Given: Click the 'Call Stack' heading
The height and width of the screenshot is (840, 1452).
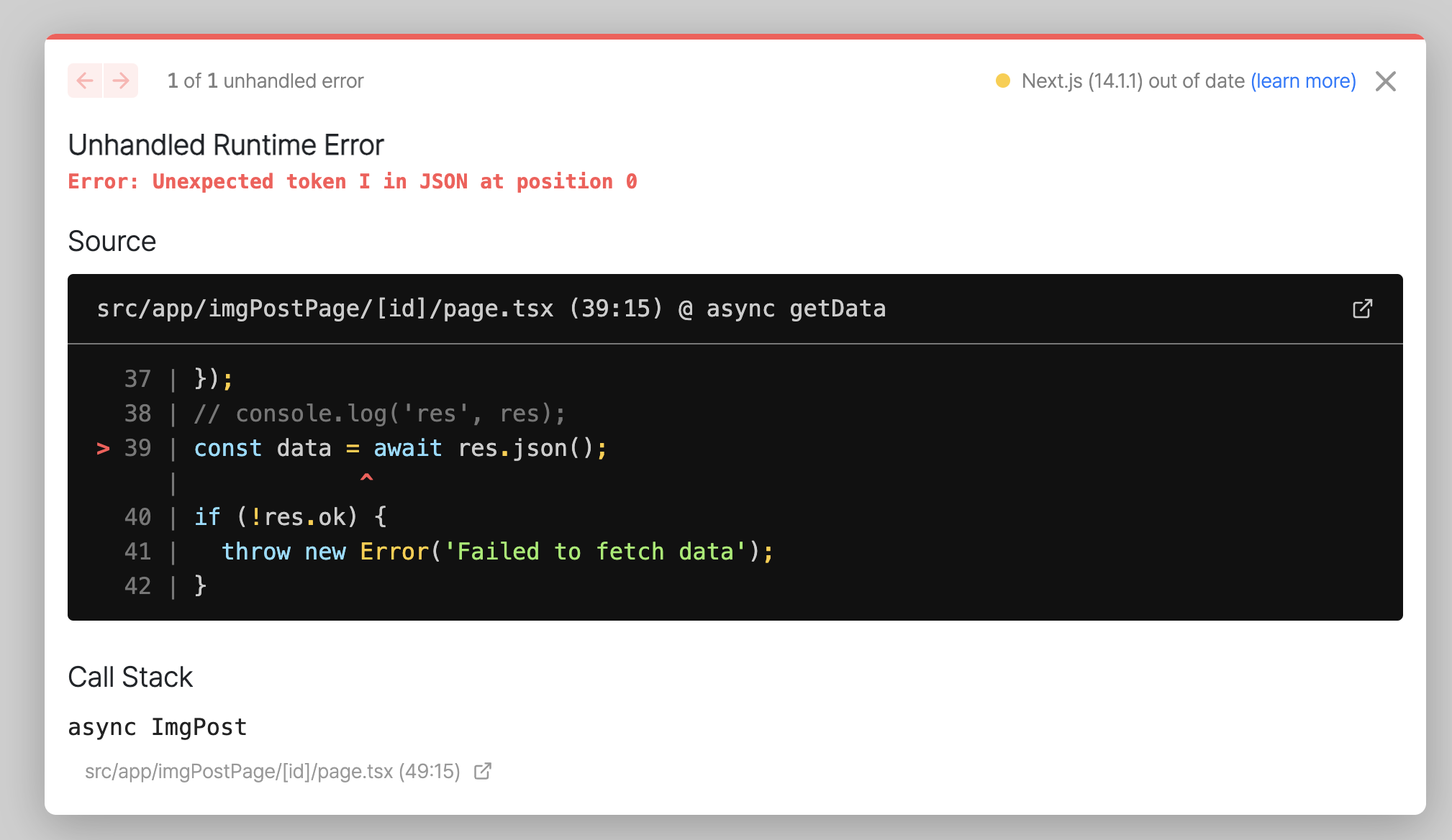Looking at the screenshot, I should 130,677.
